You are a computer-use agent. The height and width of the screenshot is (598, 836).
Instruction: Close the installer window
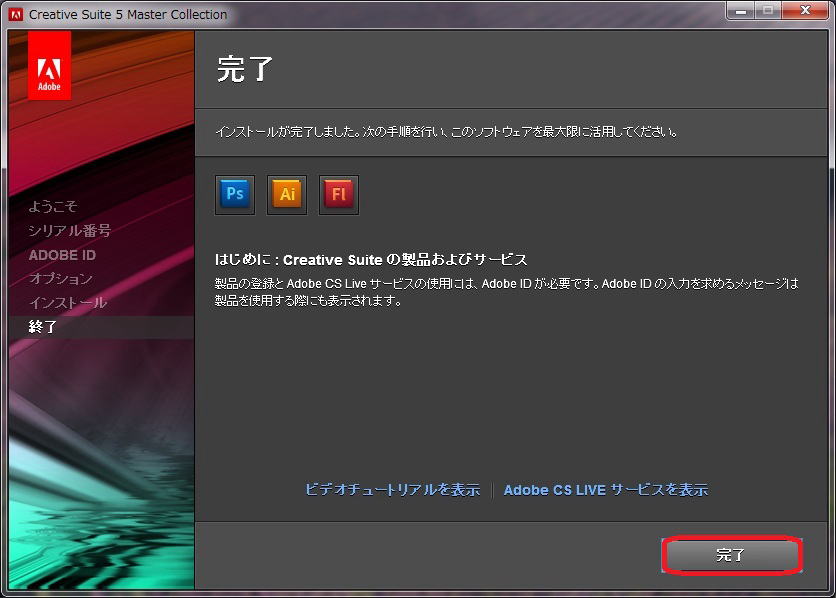pos(806,10)
